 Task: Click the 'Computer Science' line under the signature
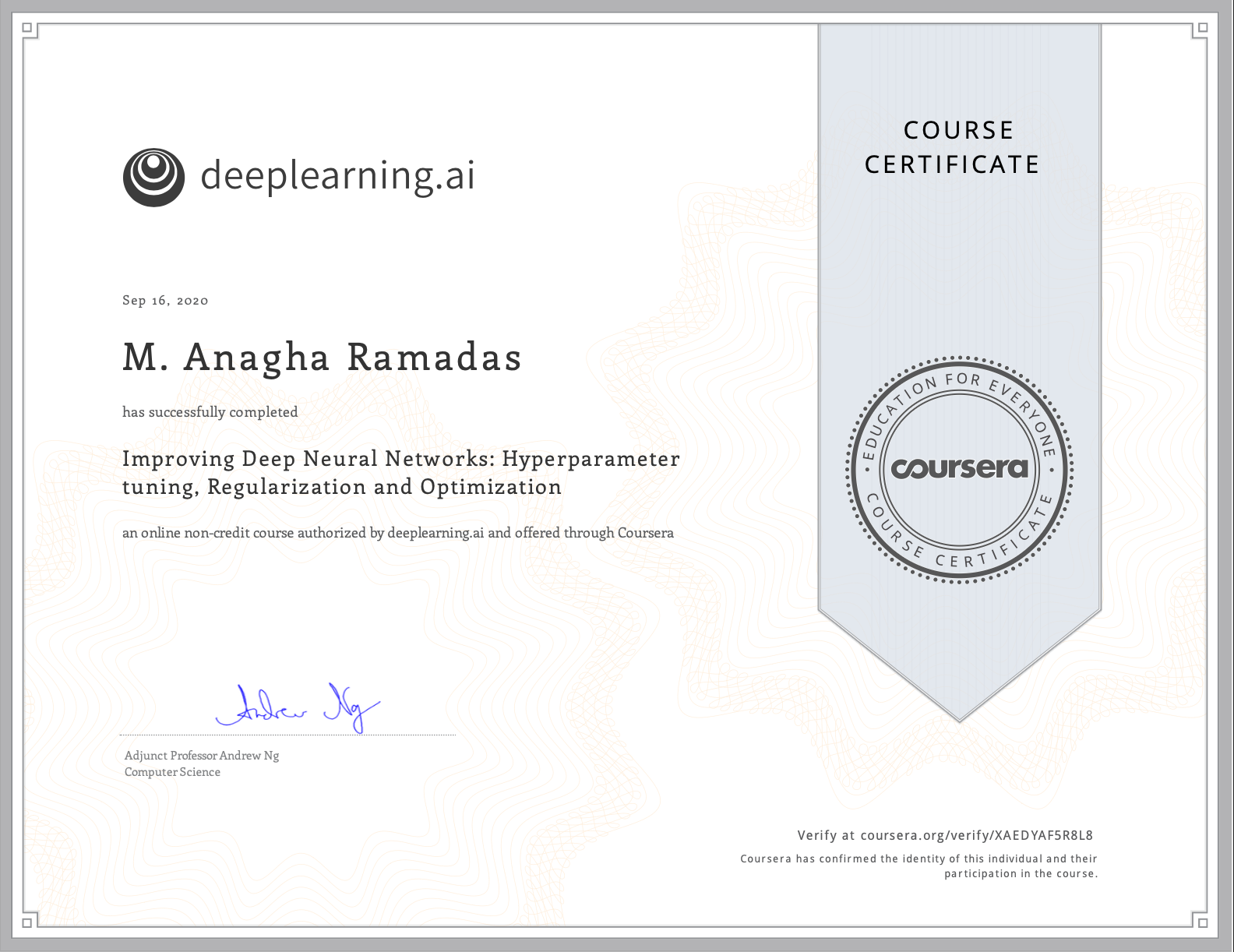[172, 772]
